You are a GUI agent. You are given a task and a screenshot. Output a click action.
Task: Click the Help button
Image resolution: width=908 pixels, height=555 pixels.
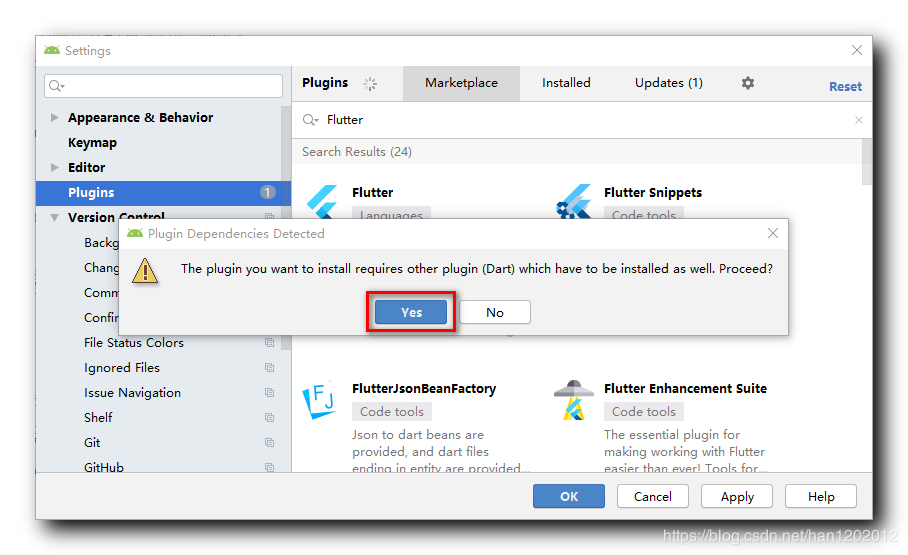pos(821,496)
